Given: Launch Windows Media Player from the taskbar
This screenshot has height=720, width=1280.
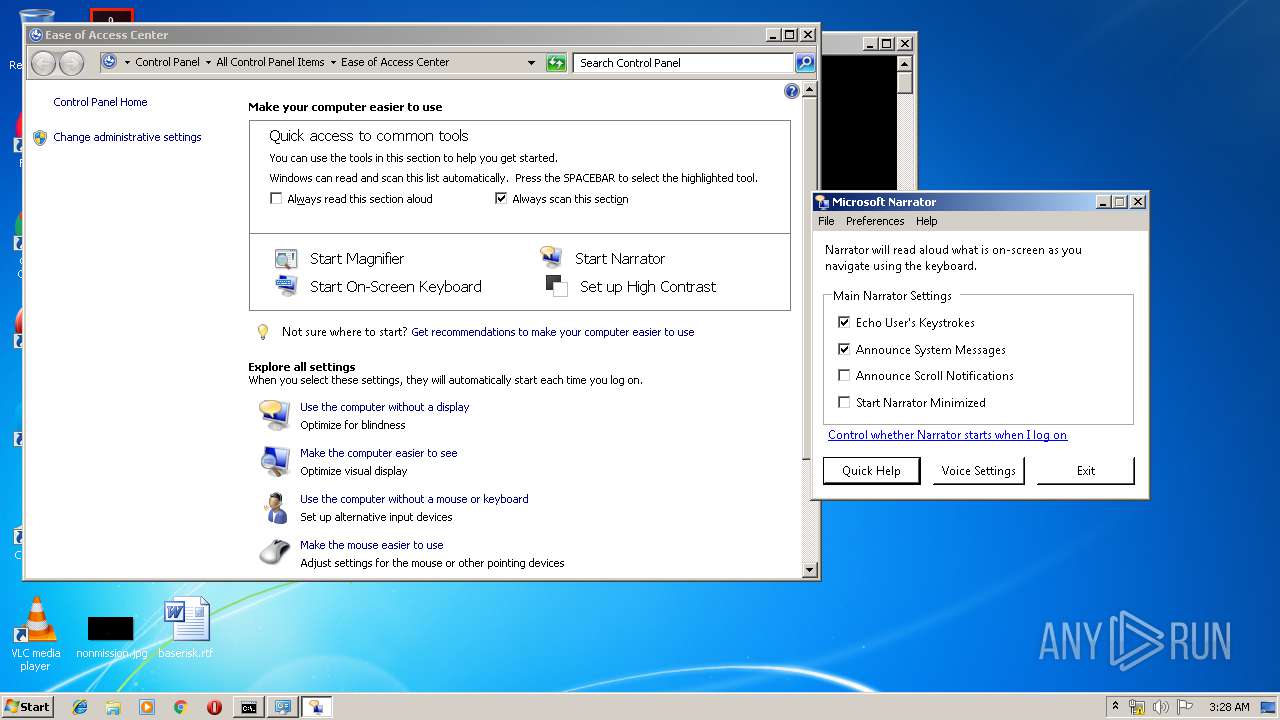Looking at the screenshot, I should (x=147, y=707).
